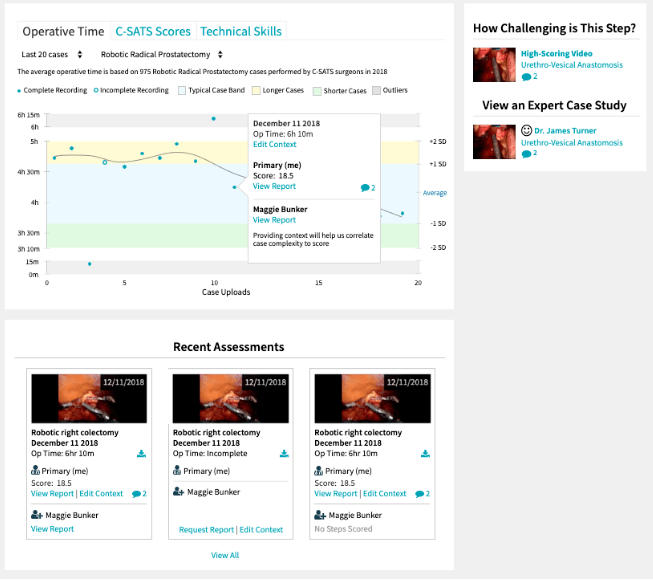Click Edit Context in the chart tooltip
The height and width of the screenshot is (581, 653).
(275, 145)
